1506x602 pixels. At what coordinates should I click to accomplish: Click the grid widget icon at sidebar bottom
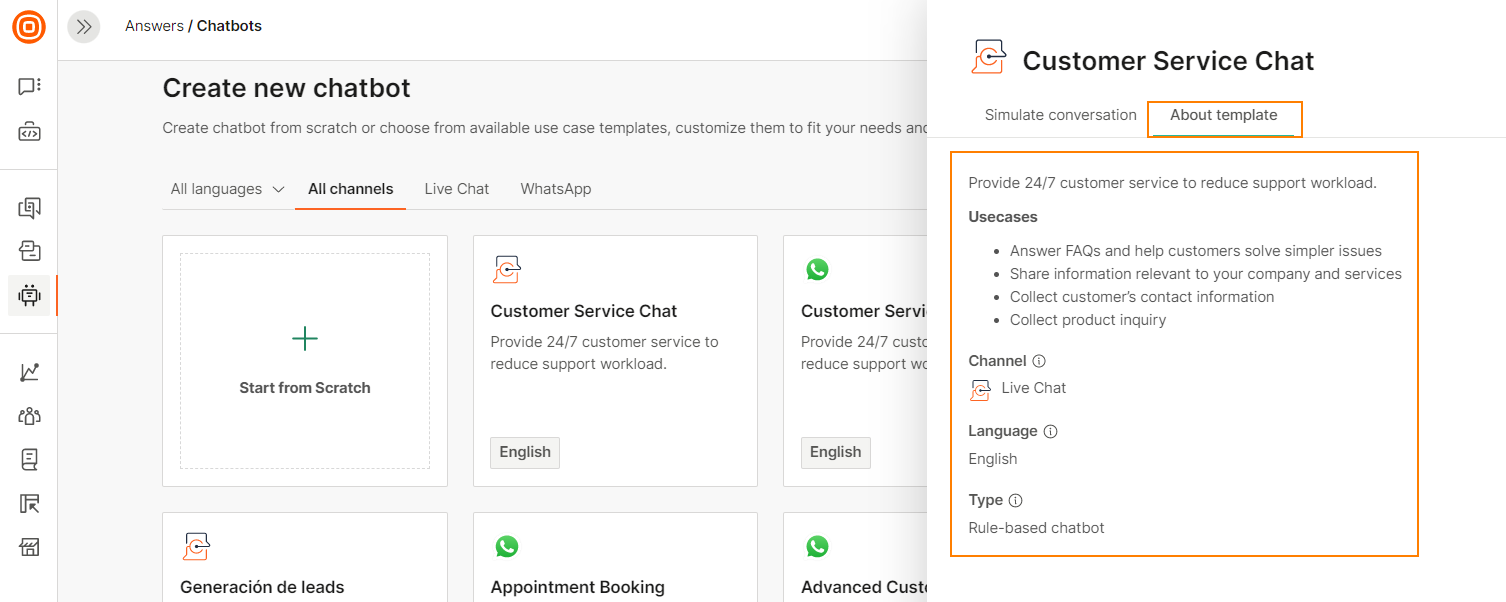[x=29, y=547]
